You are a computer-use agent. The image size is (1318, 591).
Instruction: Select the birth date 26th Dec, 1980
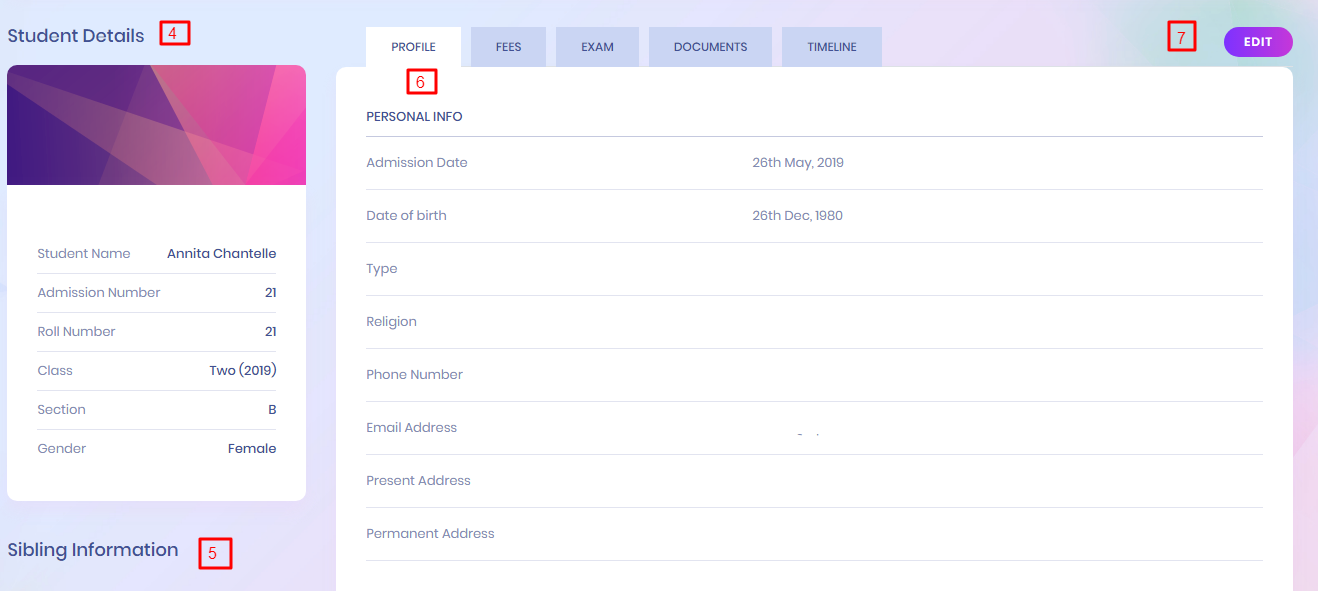click(797, 216)
